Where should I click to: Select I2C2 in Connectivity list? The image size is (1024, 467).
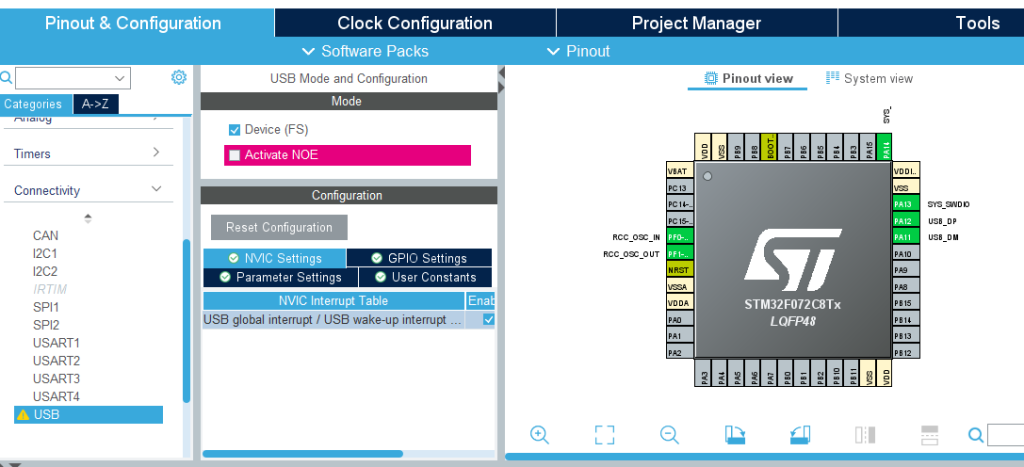[x=46, y=271]
